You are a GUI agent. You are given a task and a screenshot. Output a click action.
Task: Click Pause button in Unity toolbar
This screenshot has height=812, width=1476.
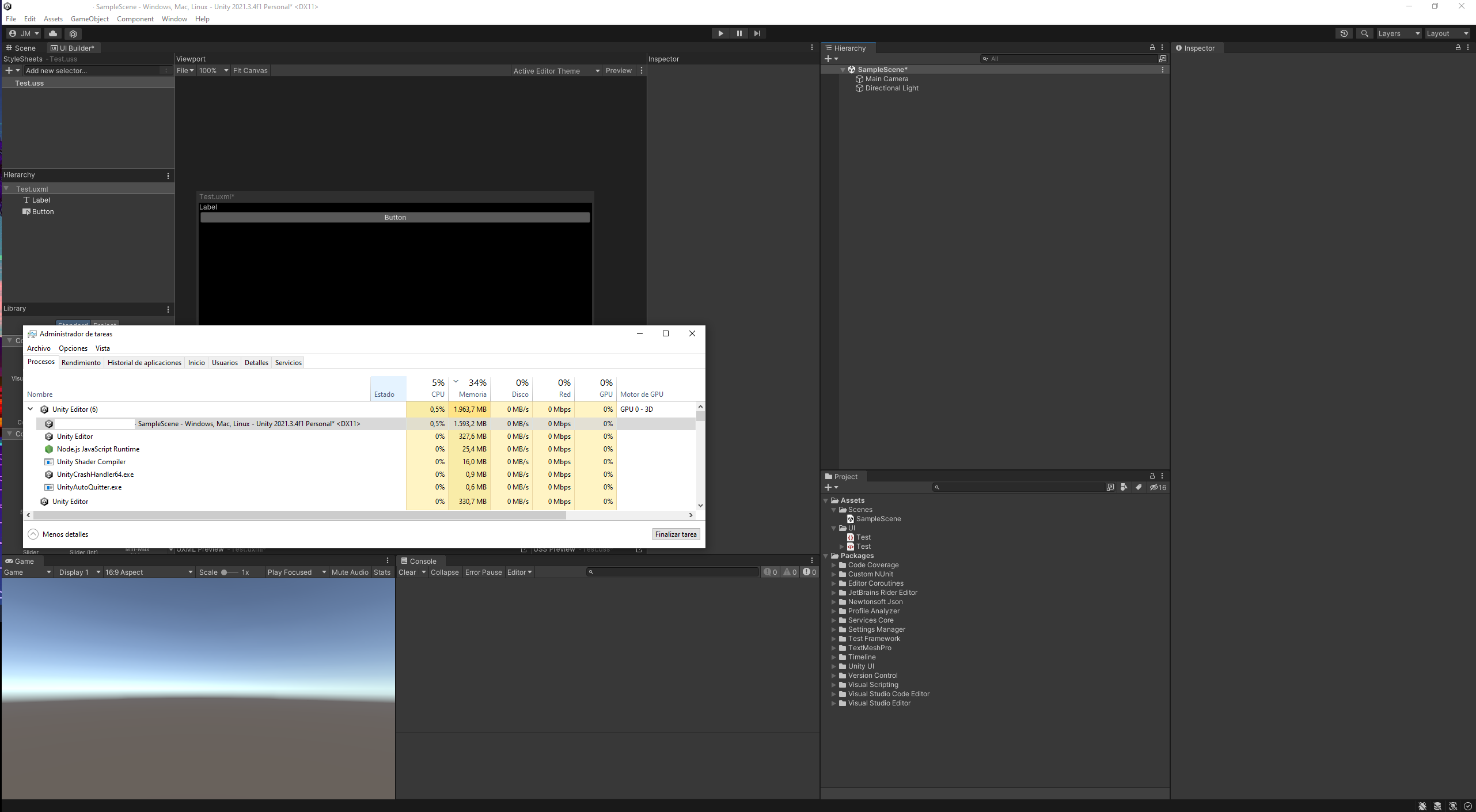point(739,33)
